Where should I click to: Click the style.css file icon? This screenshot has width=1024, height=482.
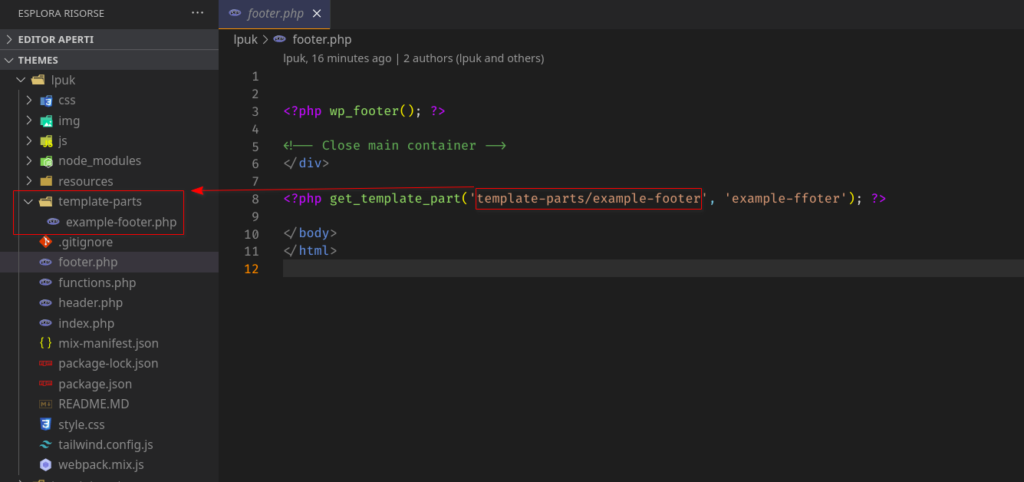[46, 425]
